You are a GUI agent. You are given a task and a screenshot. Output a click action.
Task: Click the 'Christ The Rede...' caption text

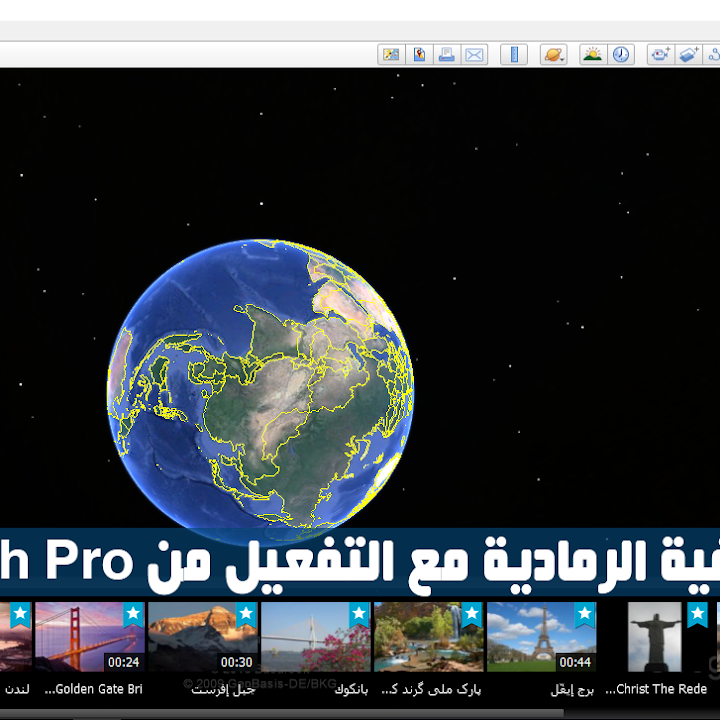click(656, 689)
